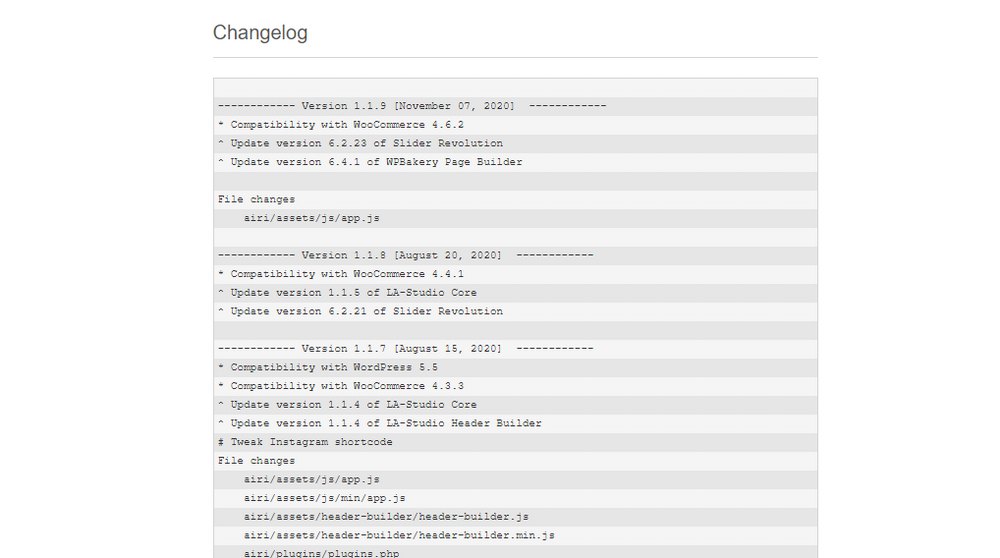Click the Version 1.1.8 header line
The image size is (1000, 558).
point(405,255)
